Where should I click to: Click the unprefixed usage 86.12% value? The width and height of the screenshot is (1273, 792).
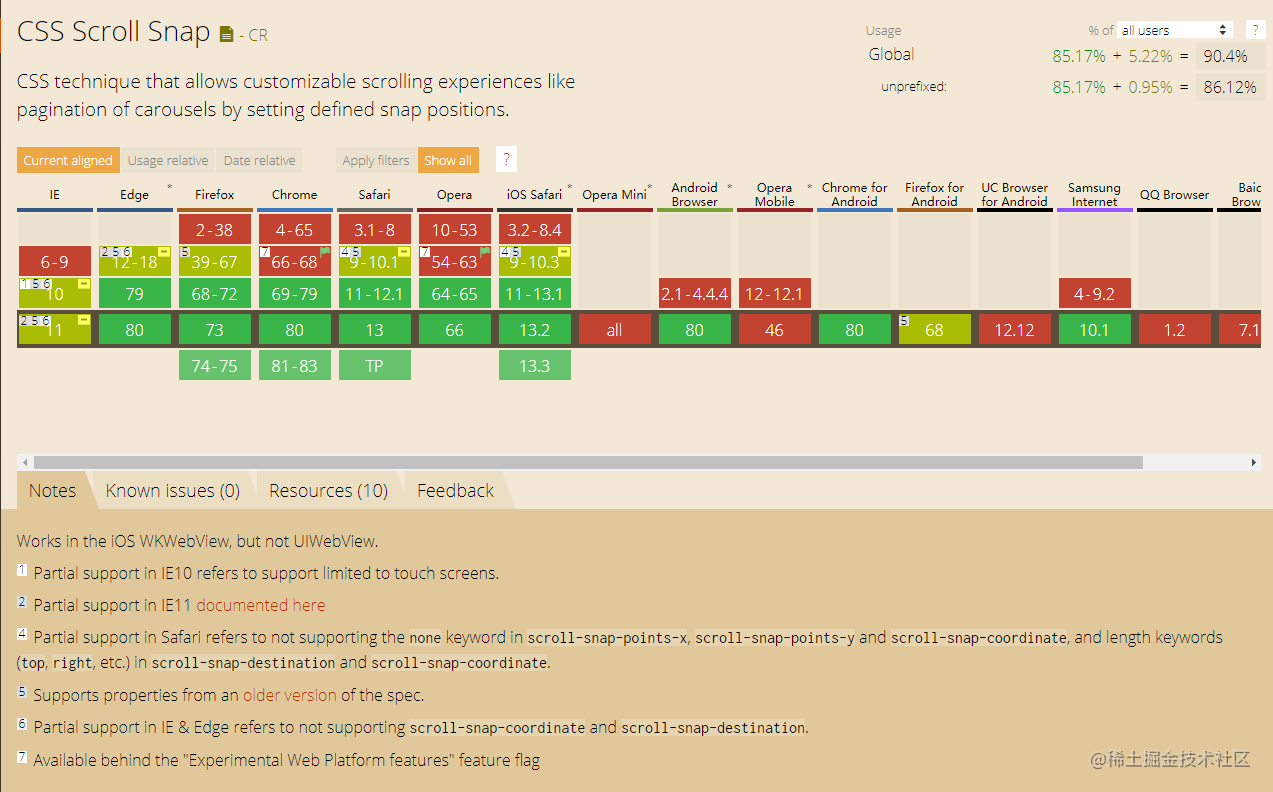pos(1230,87)
